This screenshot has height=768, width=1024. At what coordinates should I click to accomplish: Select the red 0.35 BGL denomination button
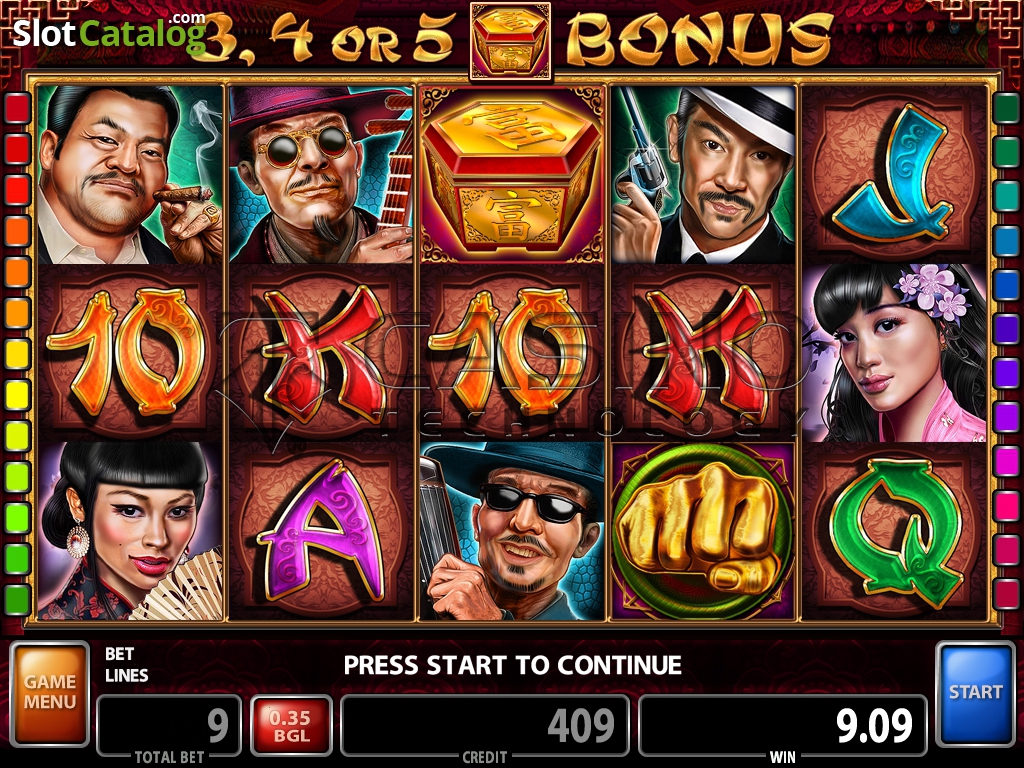pos(291,726)
